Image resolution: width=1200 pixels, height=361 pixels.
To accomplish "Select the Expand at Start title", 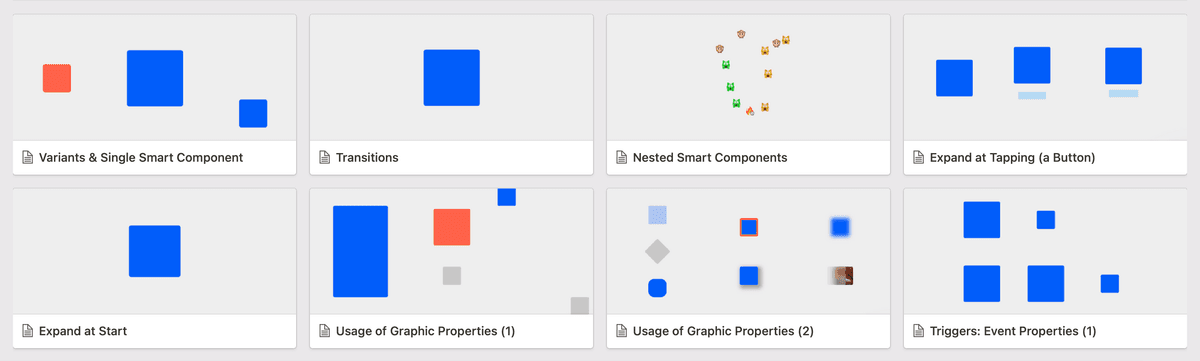I will 83,331.
